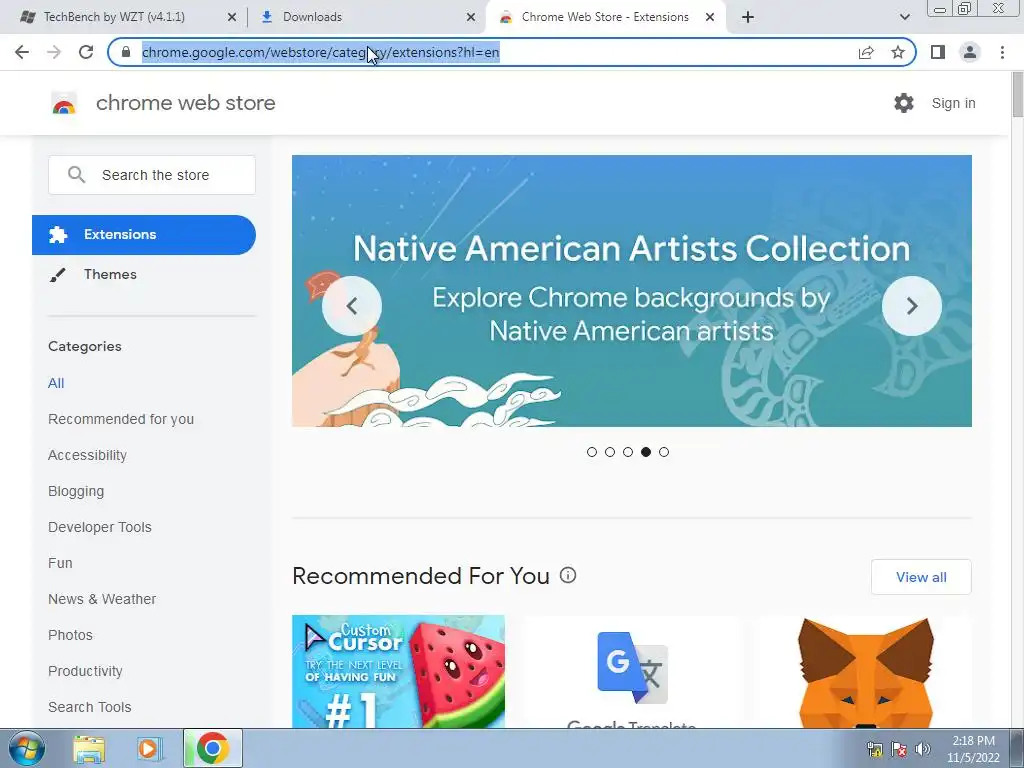Click the browser forward arrow

coord(54,52)
